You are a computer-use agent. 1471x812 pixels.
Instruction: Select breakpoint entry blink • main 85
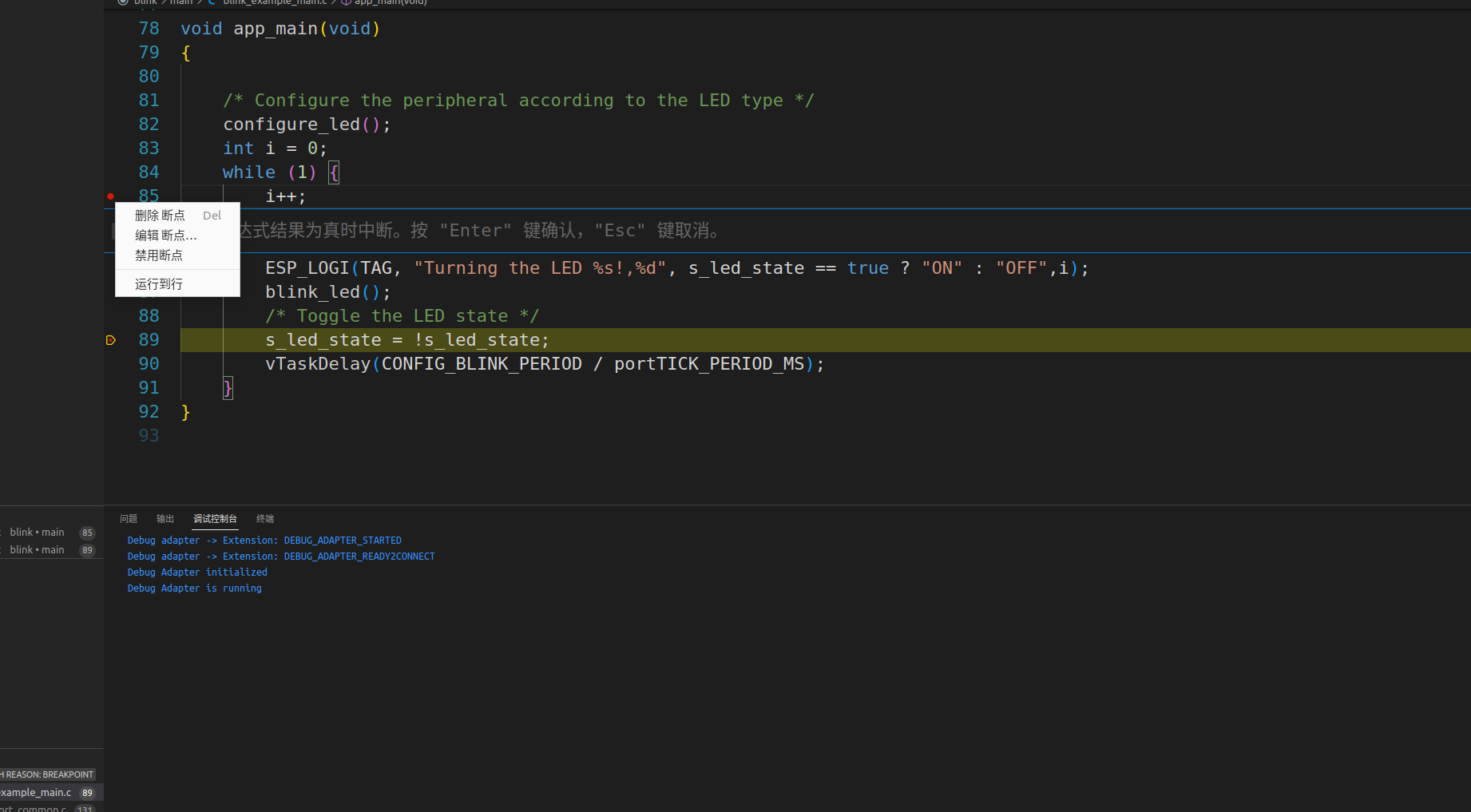[x=48, y=533]
